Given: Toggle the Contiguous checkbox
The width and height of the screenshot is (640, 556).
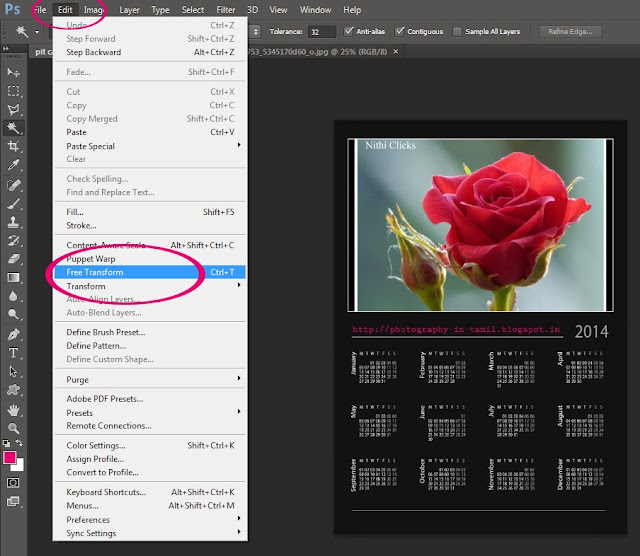Looking at the screenshot, I should click(400, 31).
